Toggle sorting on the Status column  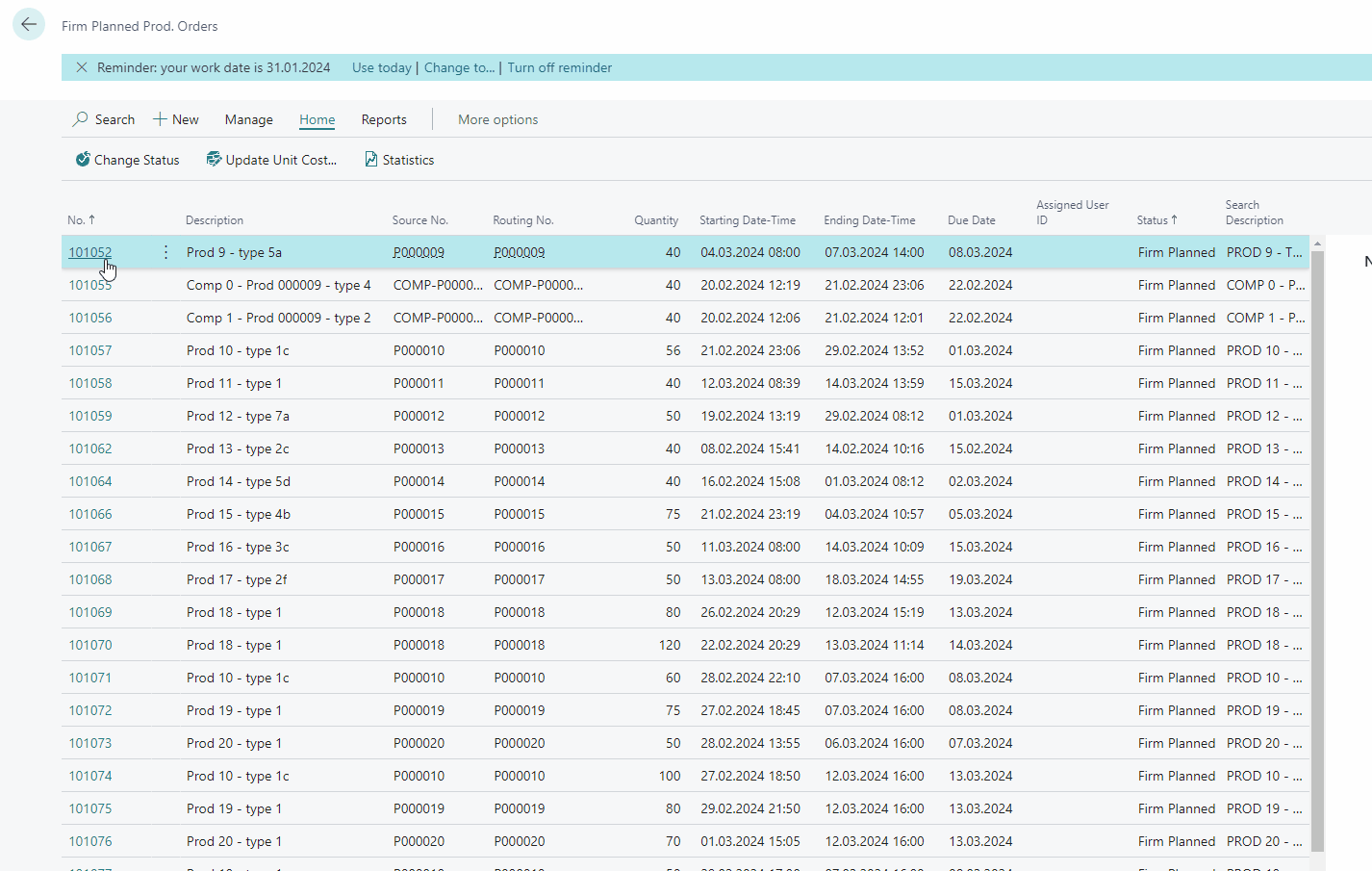pos(1156,219)
